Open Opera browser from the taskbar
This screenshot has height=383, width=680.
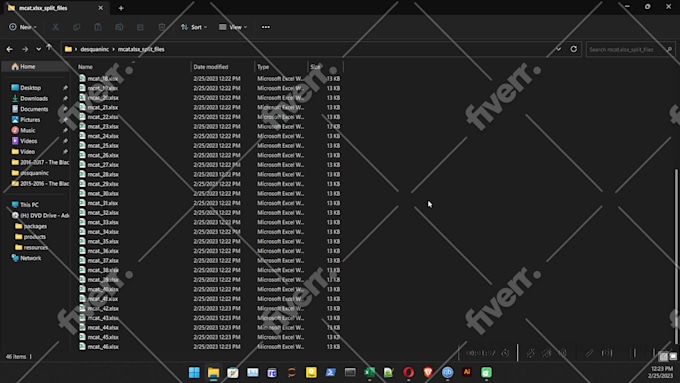[x=408, y=372]
